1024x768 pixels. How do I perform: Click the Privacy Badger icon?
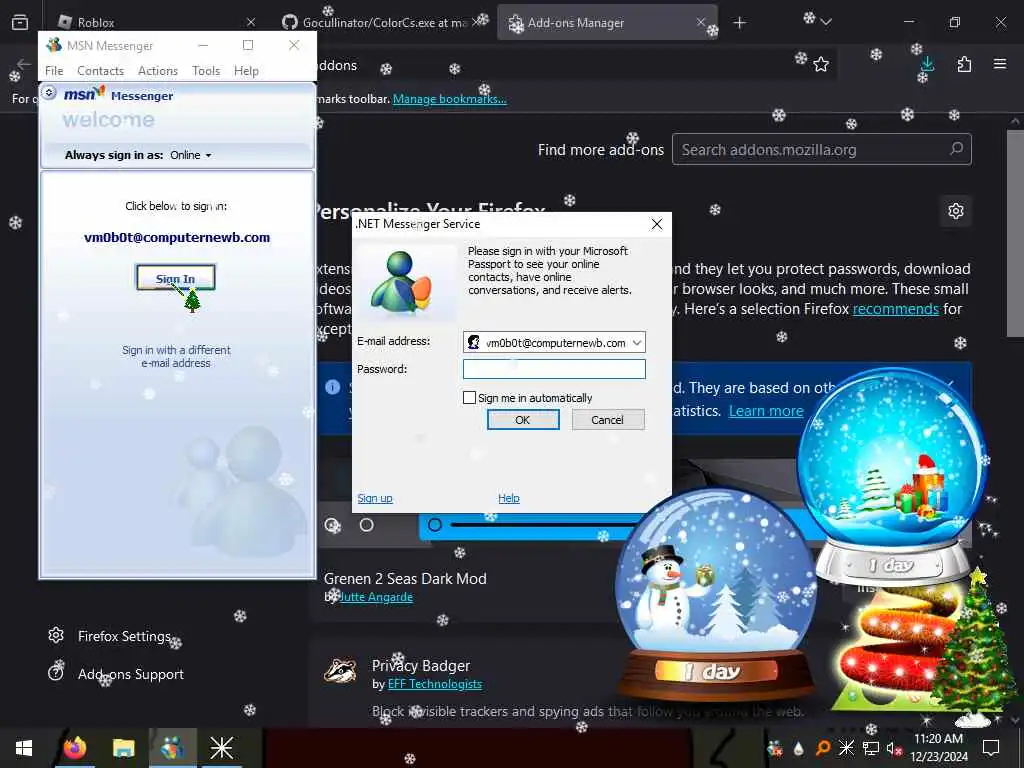340,669
